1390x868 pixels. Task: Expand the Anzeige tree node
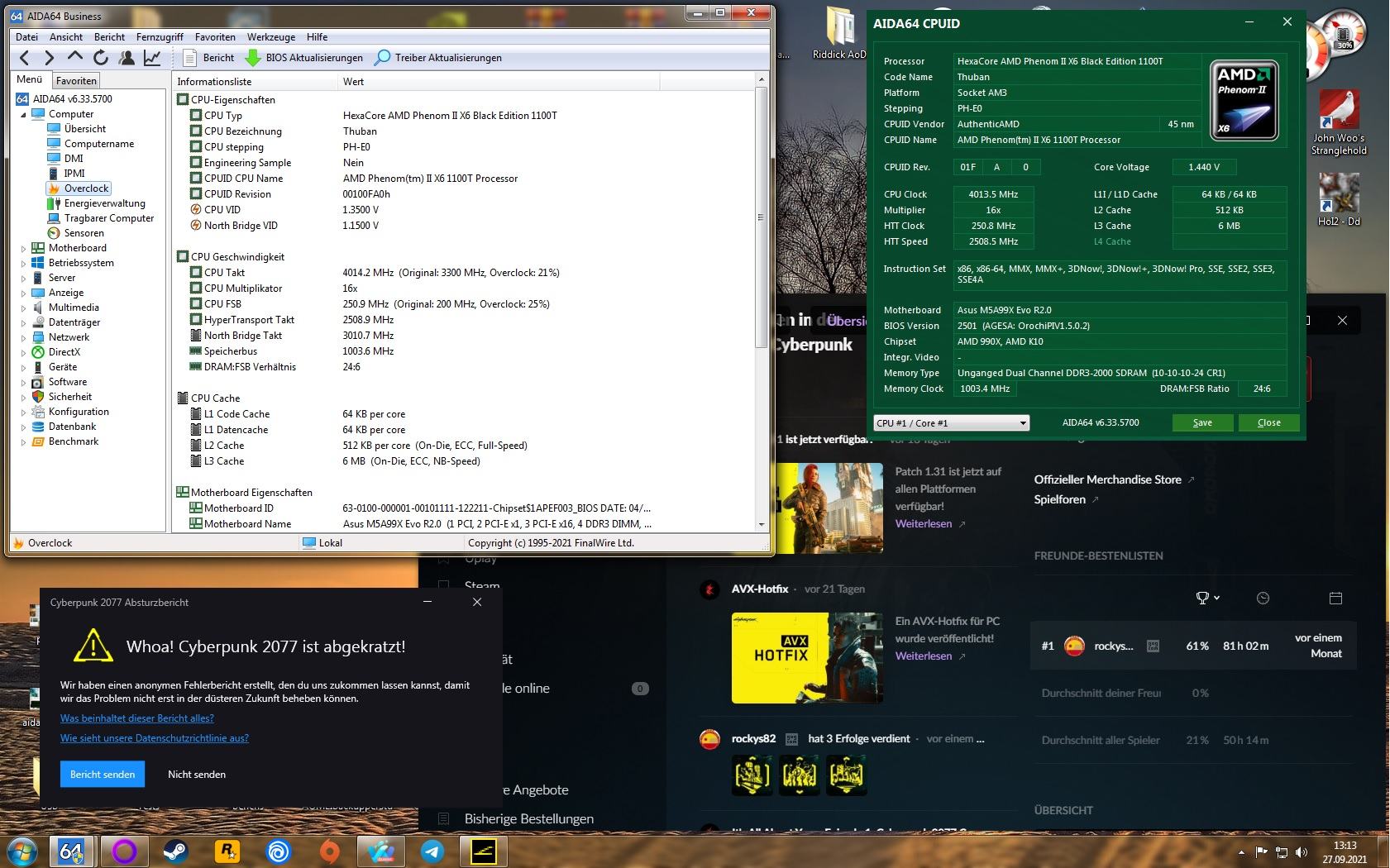pos(23,293)
